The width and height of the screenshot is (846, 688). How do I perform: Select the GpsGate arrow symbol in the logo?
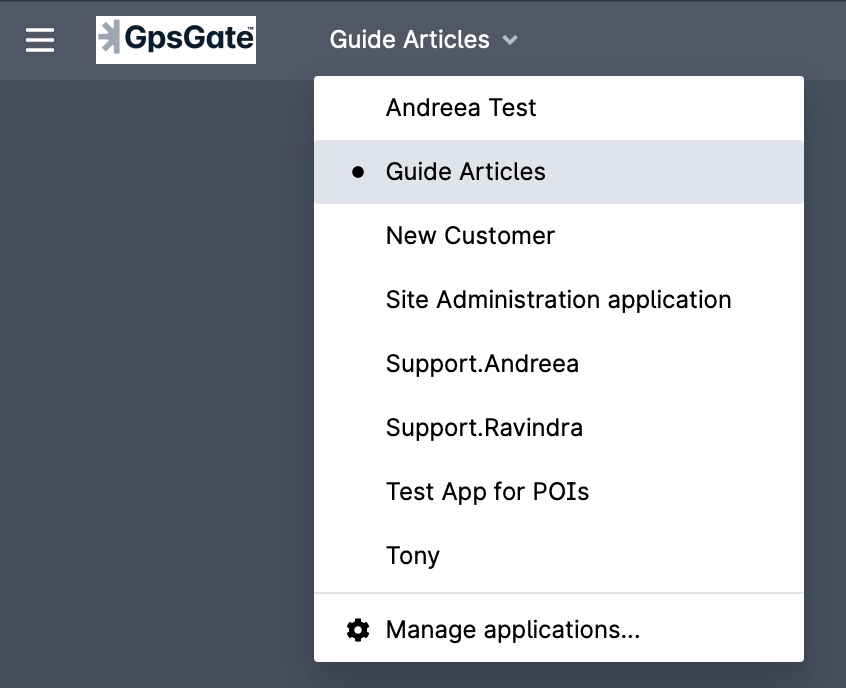pos(110,39)
